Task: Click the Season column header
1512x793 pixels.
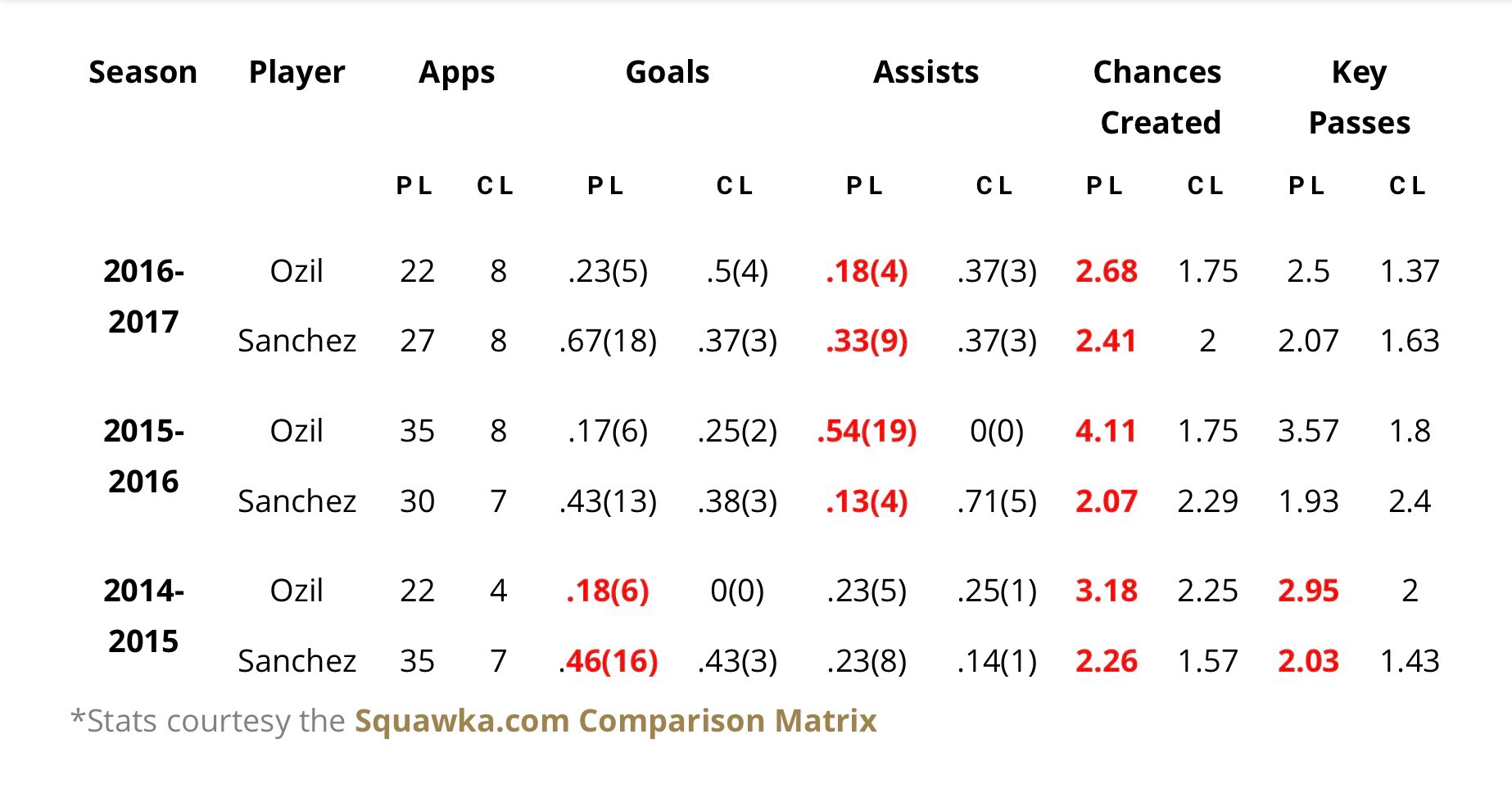Action: coord(143,72)
